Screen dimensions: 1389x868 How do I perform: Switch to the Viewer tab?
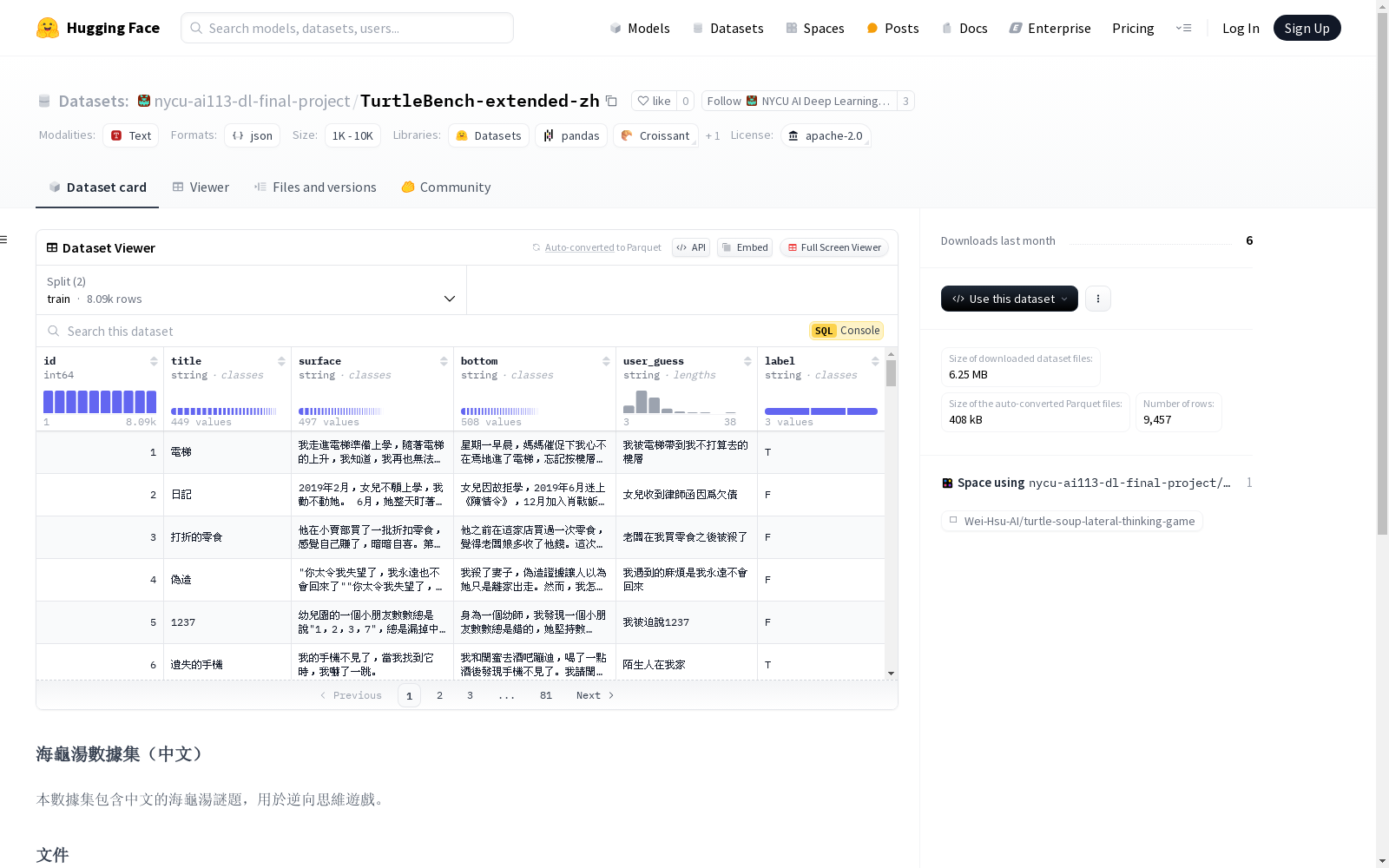(x=201, y=187)
